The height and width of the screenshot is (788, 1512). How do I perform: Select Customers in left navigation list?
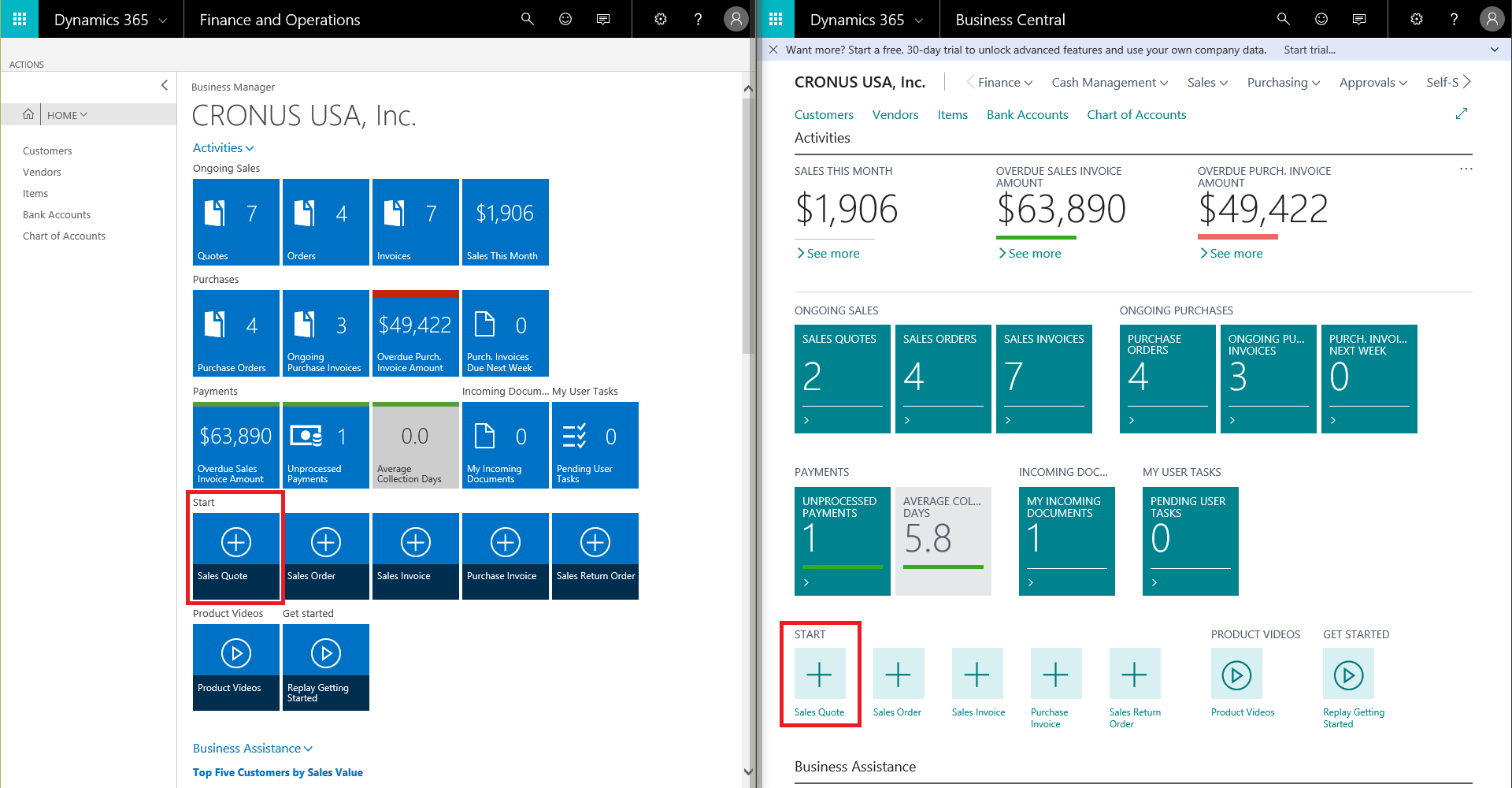[x=47, y=151]
